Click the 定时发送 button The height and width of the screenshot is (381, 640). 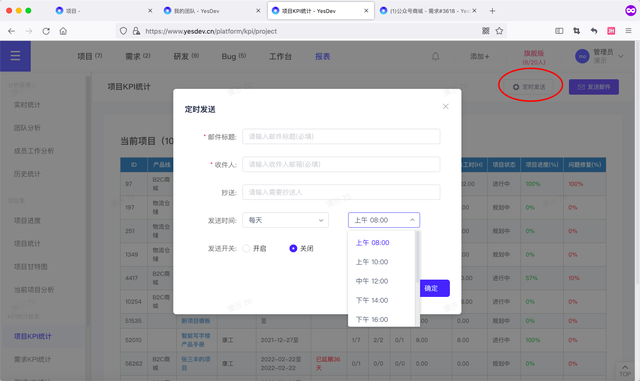pyautogui.click(x=529, y=87)
